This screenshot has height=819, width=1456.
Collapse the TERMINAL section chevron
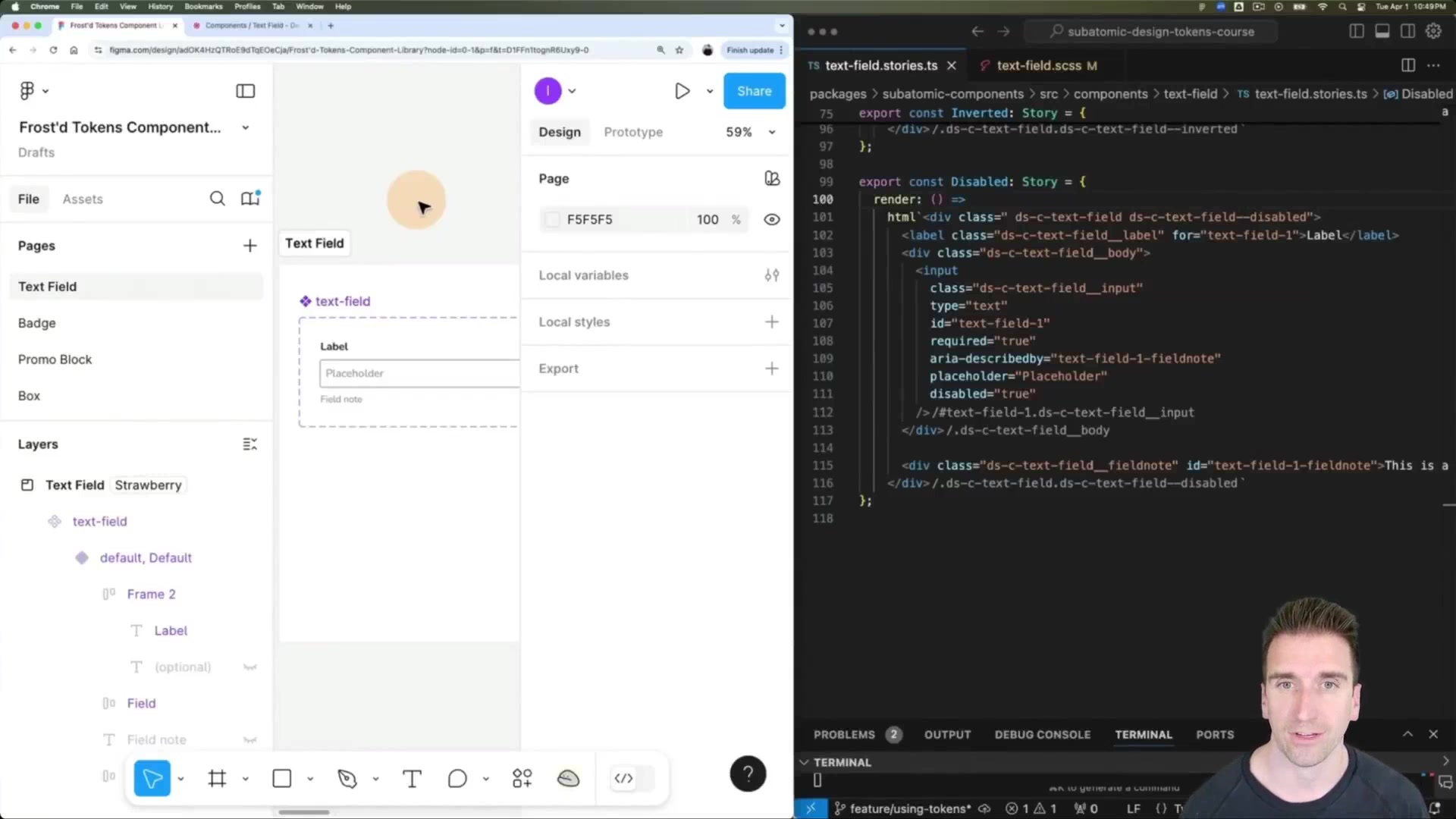(804, 762)
